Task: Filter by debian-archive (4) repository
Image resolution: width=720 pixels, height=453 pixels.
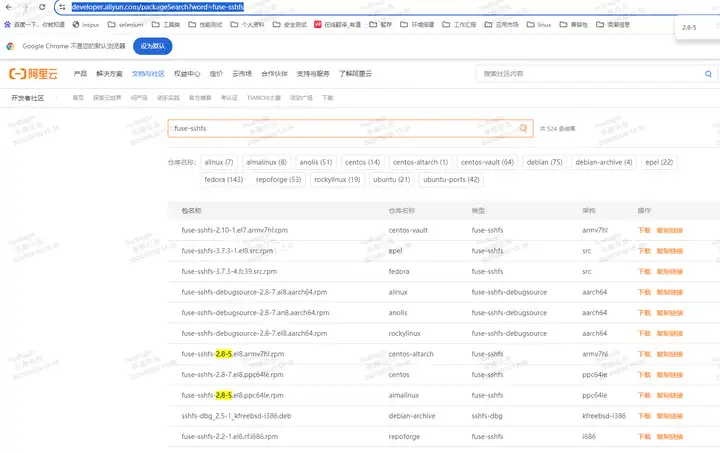Action: (604, 162)
